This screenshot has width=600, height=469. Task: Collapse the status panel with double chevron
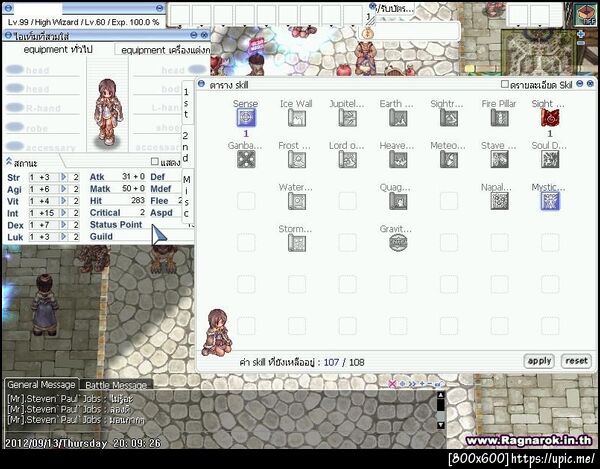9,162
